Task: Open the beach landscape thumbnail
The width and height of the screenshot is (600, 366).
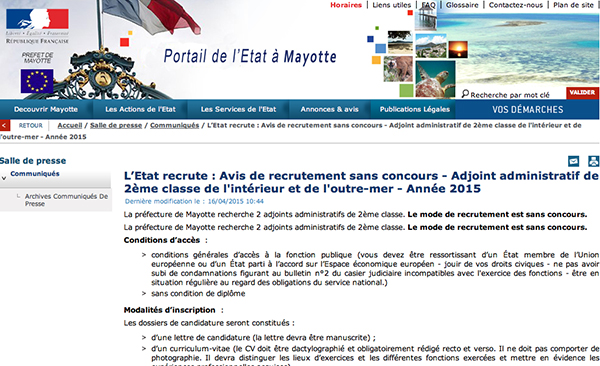Action: point(400,42)
